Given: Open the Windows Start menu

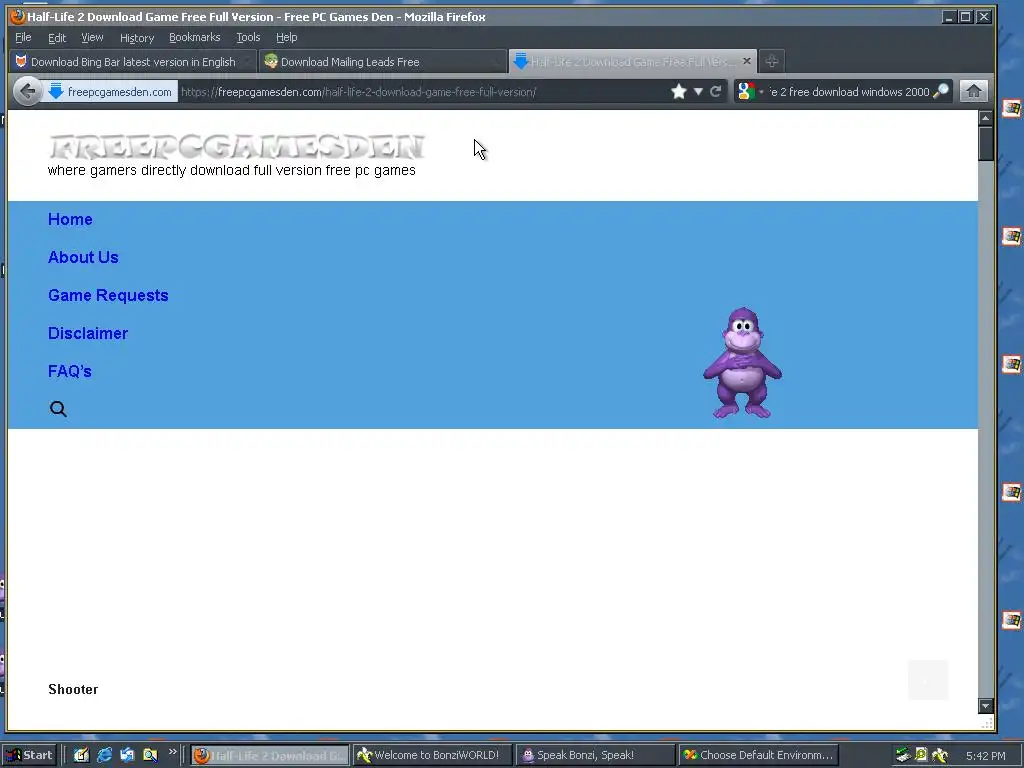Looking at the screenshot, I should point(29,755).
